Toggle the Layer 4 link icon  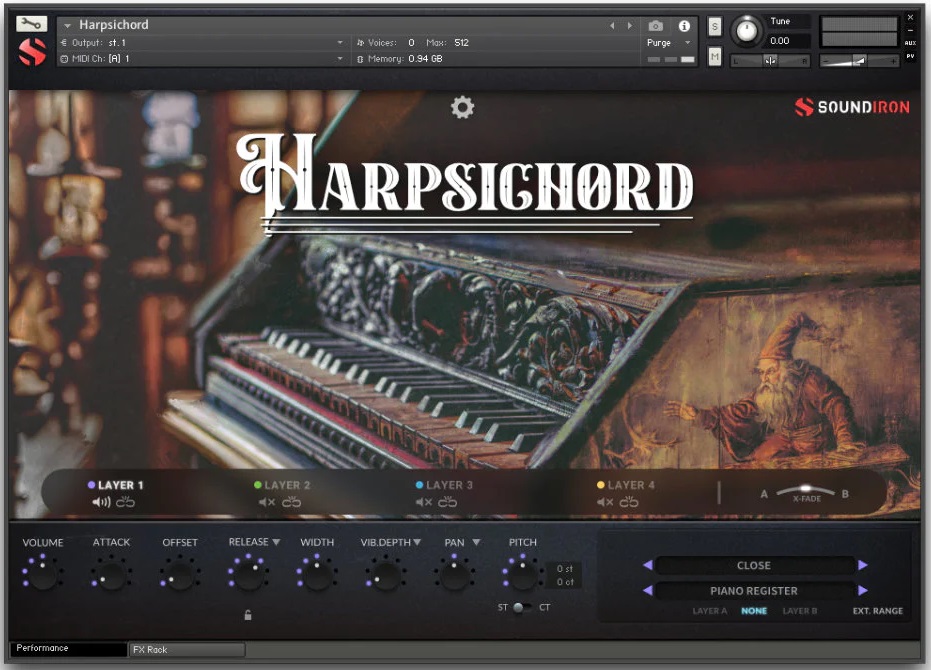(x=629, y=502)
